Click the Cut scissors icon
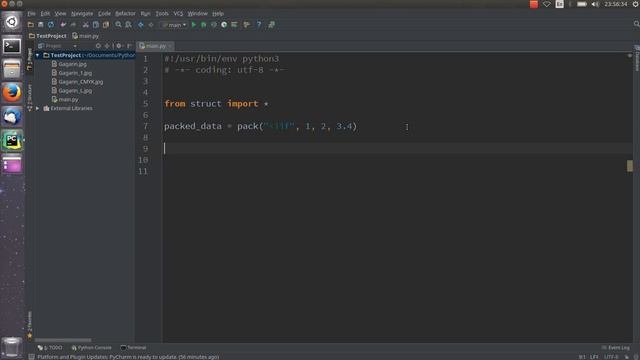This screenshot has height=360, width=640. [x=86, y=25]
